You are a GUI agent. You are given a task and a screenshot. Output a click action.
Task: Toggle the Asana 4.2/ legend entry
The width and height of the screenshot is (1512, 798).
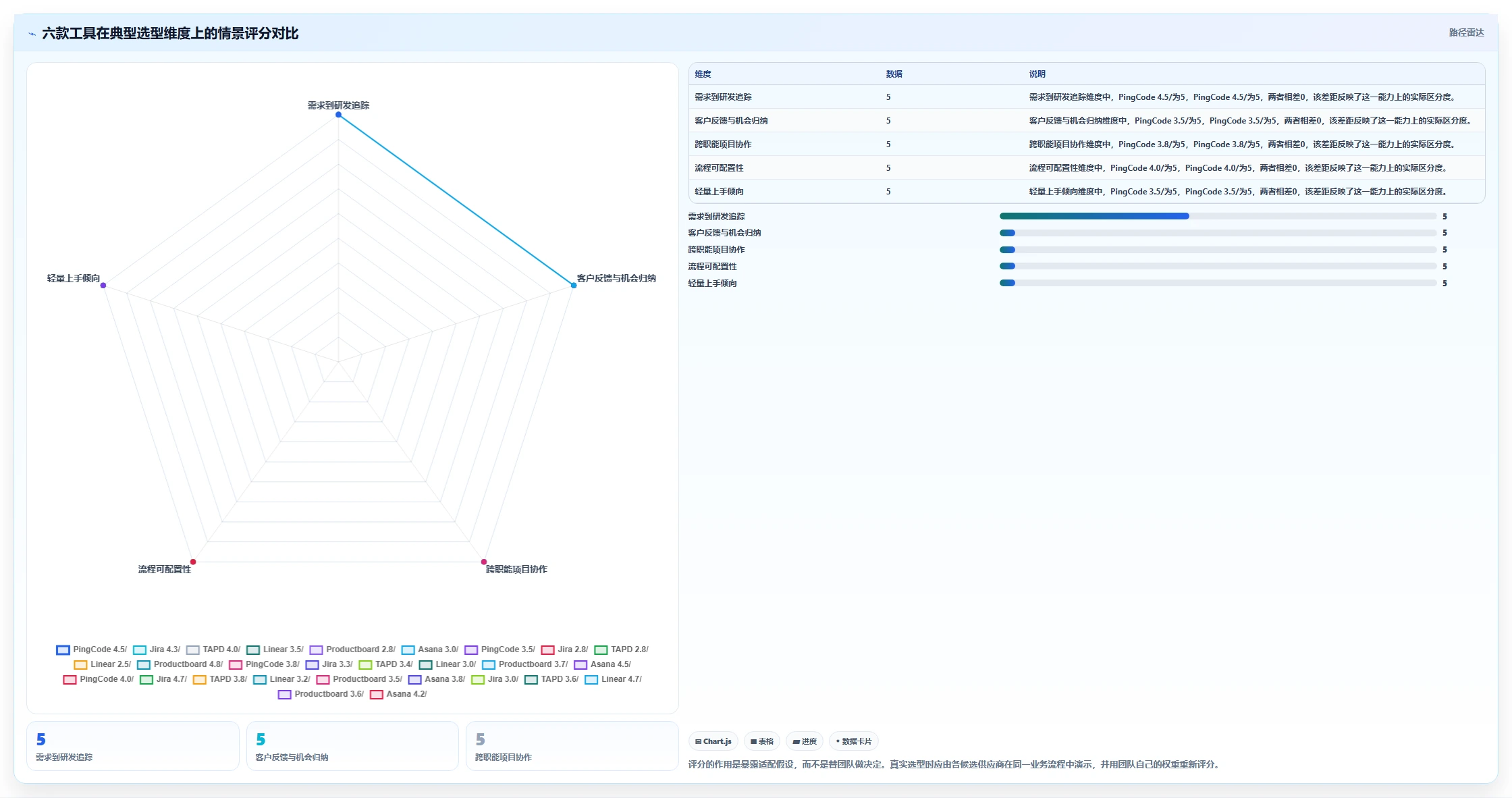[x=398, y=694]
